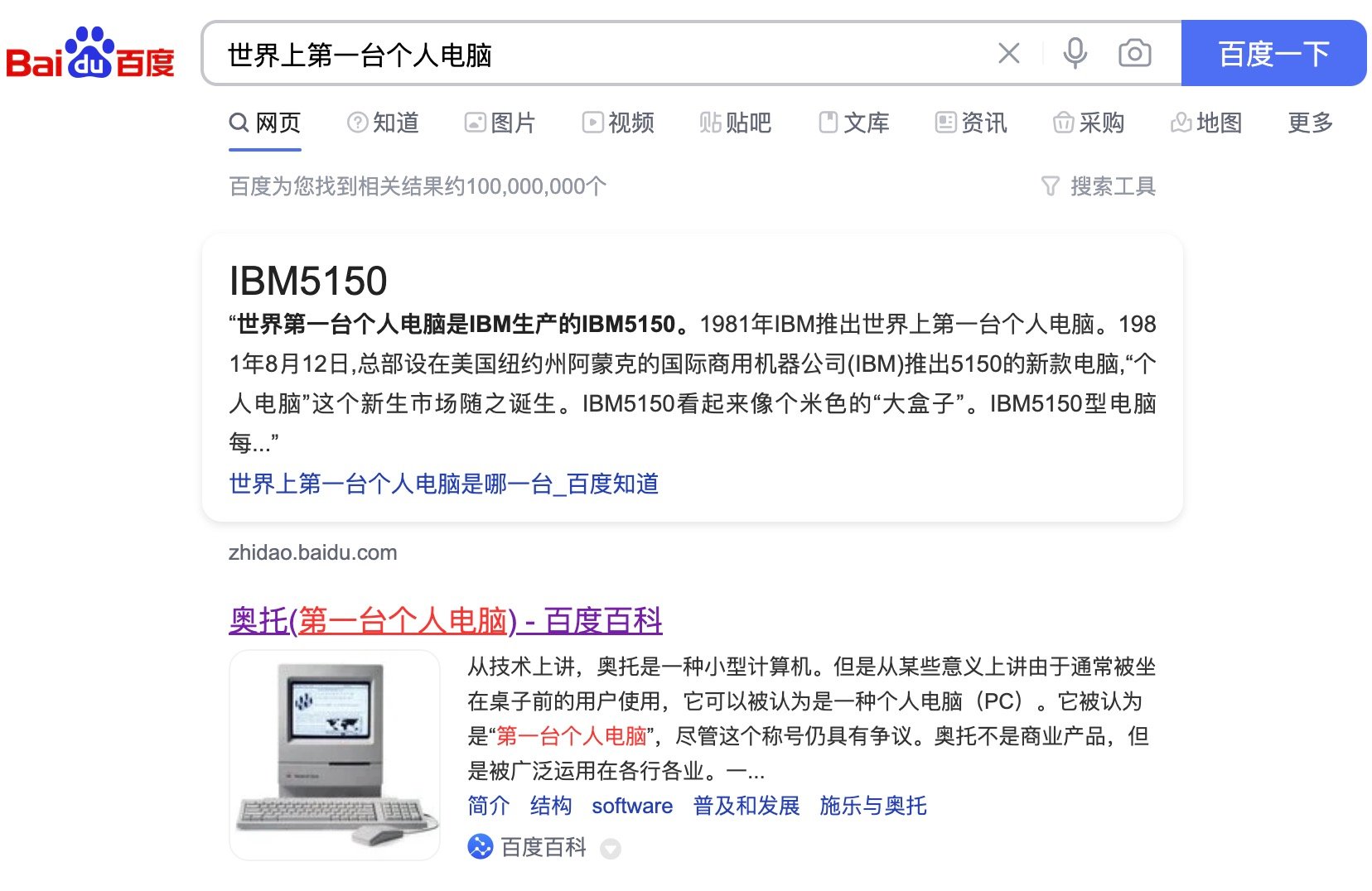The width and height of the screenshot is (1372, 891).
Task: Open the 地图 map tab
Action: click(1206, 123)
